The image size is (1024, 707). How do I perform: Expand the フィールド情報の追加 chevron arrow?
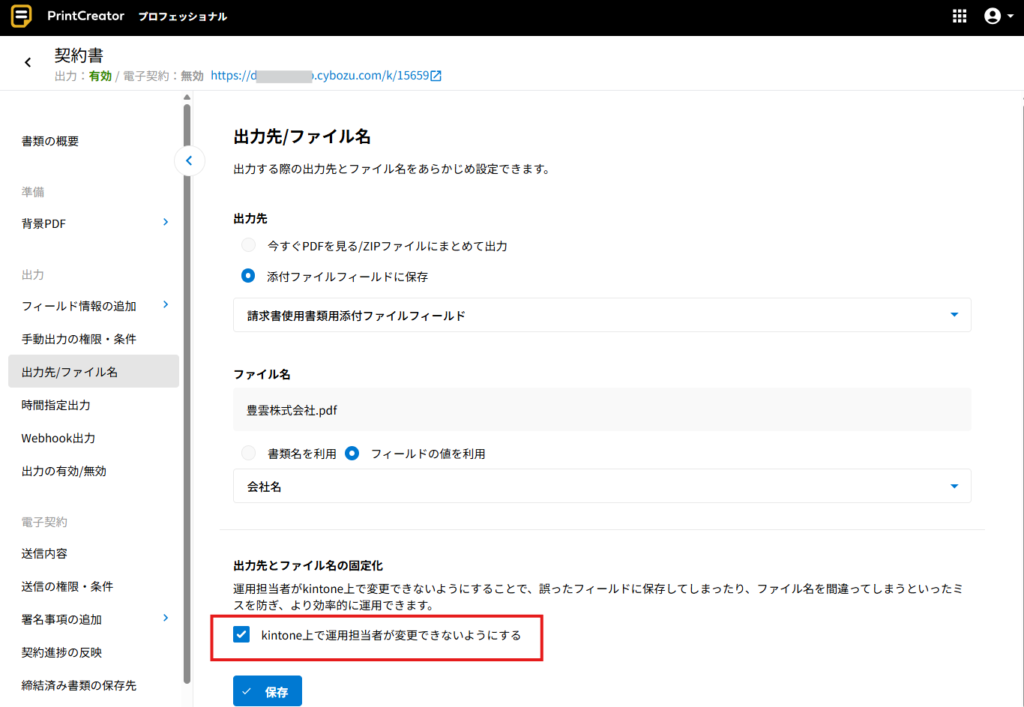[166, 305]
